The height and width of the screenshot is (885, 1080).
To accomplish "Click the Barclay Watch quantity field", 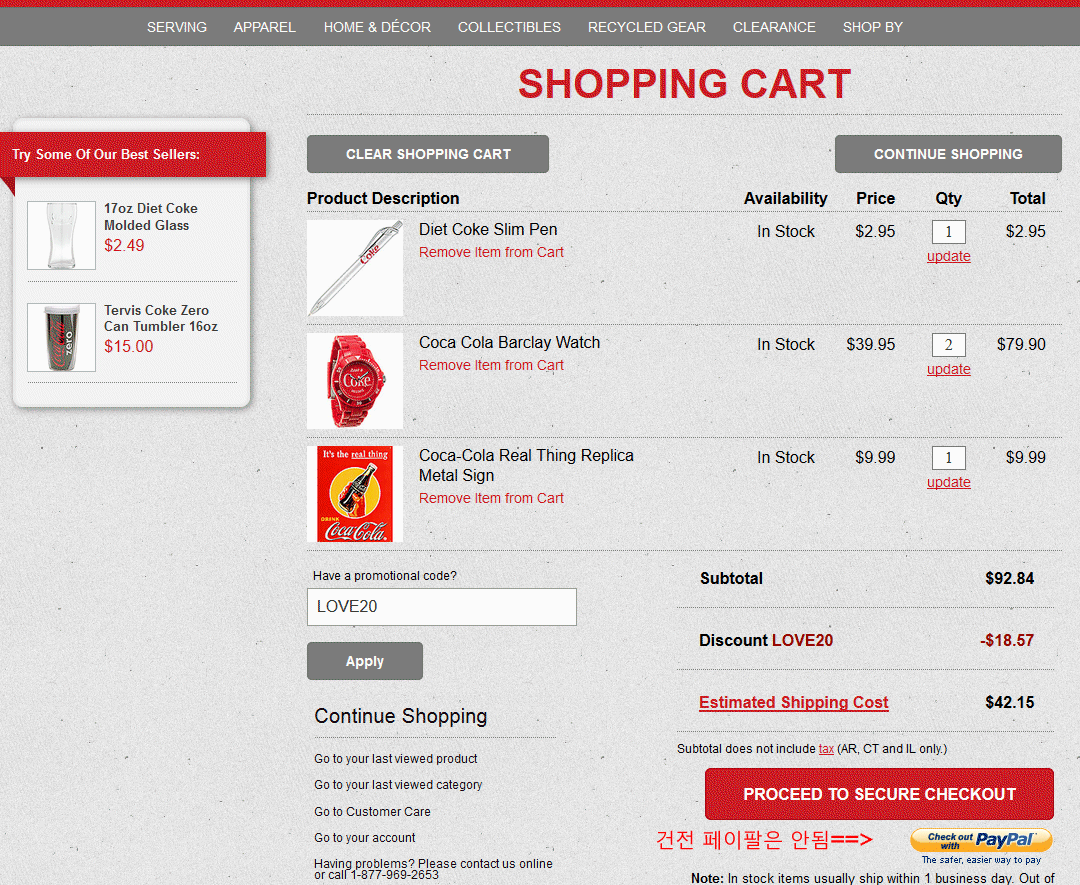I will (948, 346).
